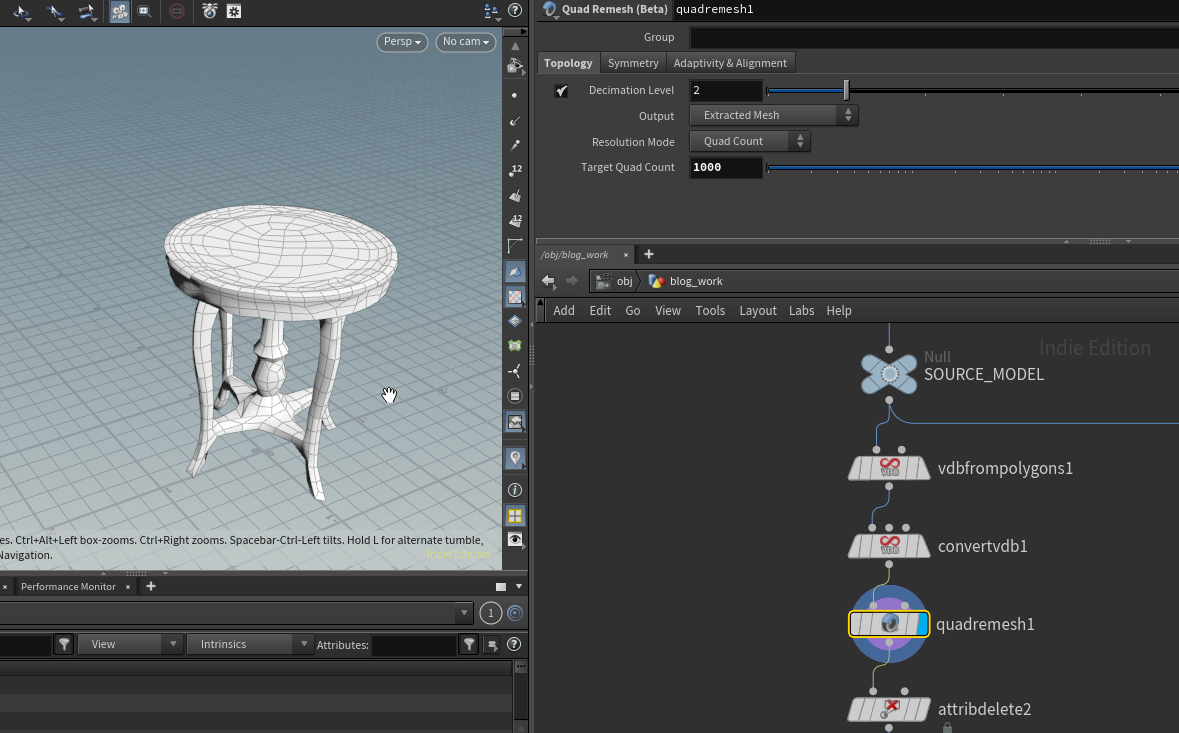Toggle the Decimation Level checkbox
Viewport: 1179px width, 733px height.
point(562,91)
